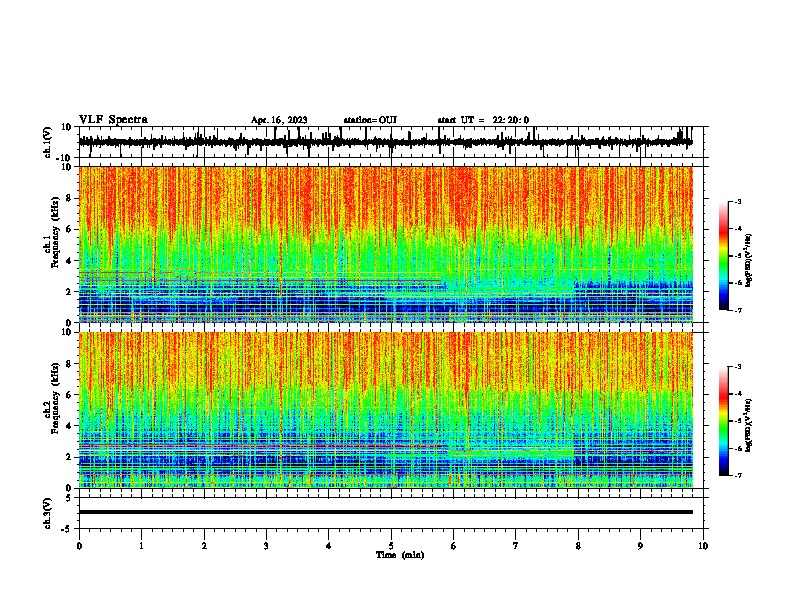
Task: Click the ch.2 color scale bar
Action: 723,421
